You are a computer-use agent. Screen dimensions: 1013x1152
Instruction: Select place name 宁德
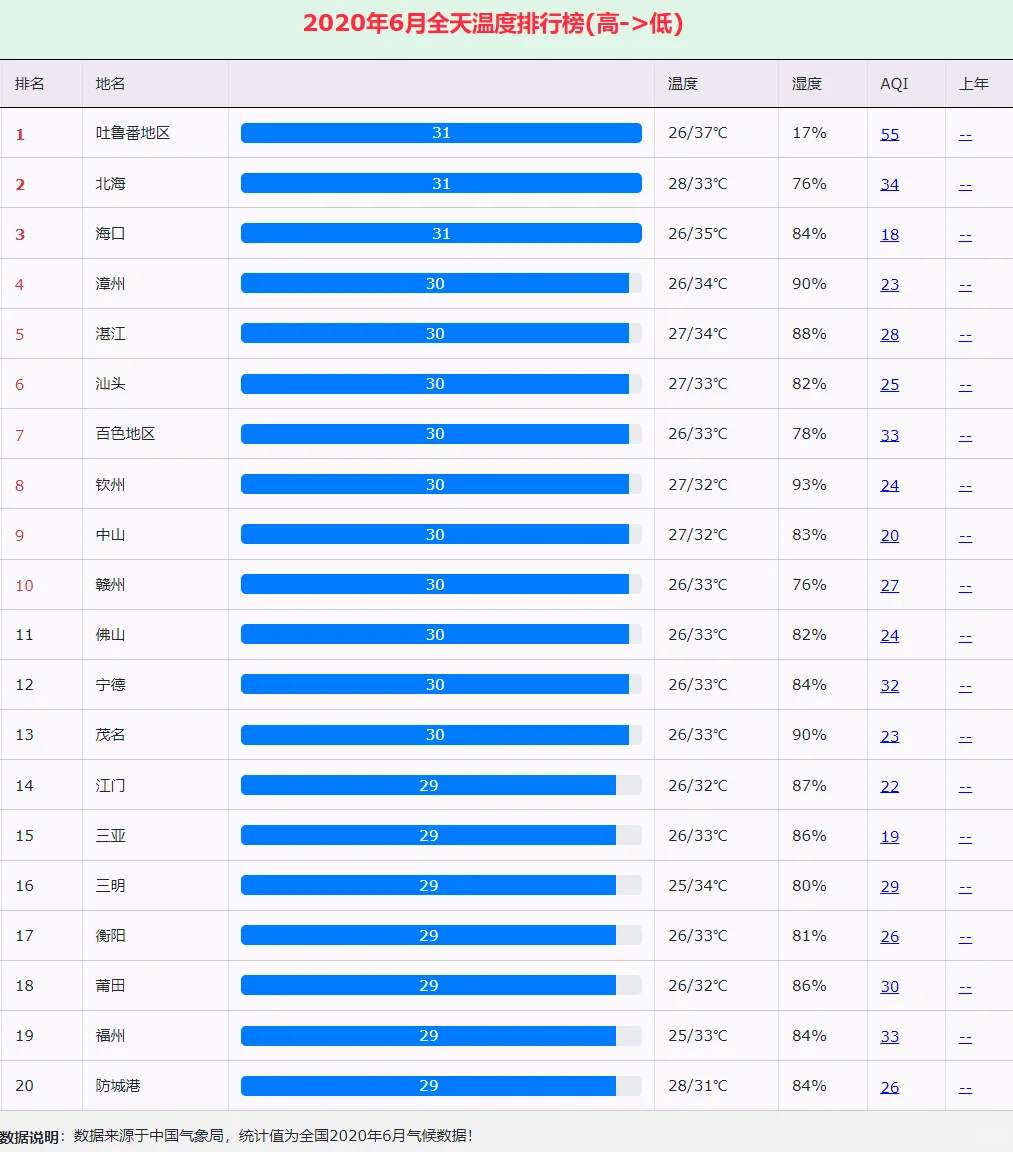[110, 684]
